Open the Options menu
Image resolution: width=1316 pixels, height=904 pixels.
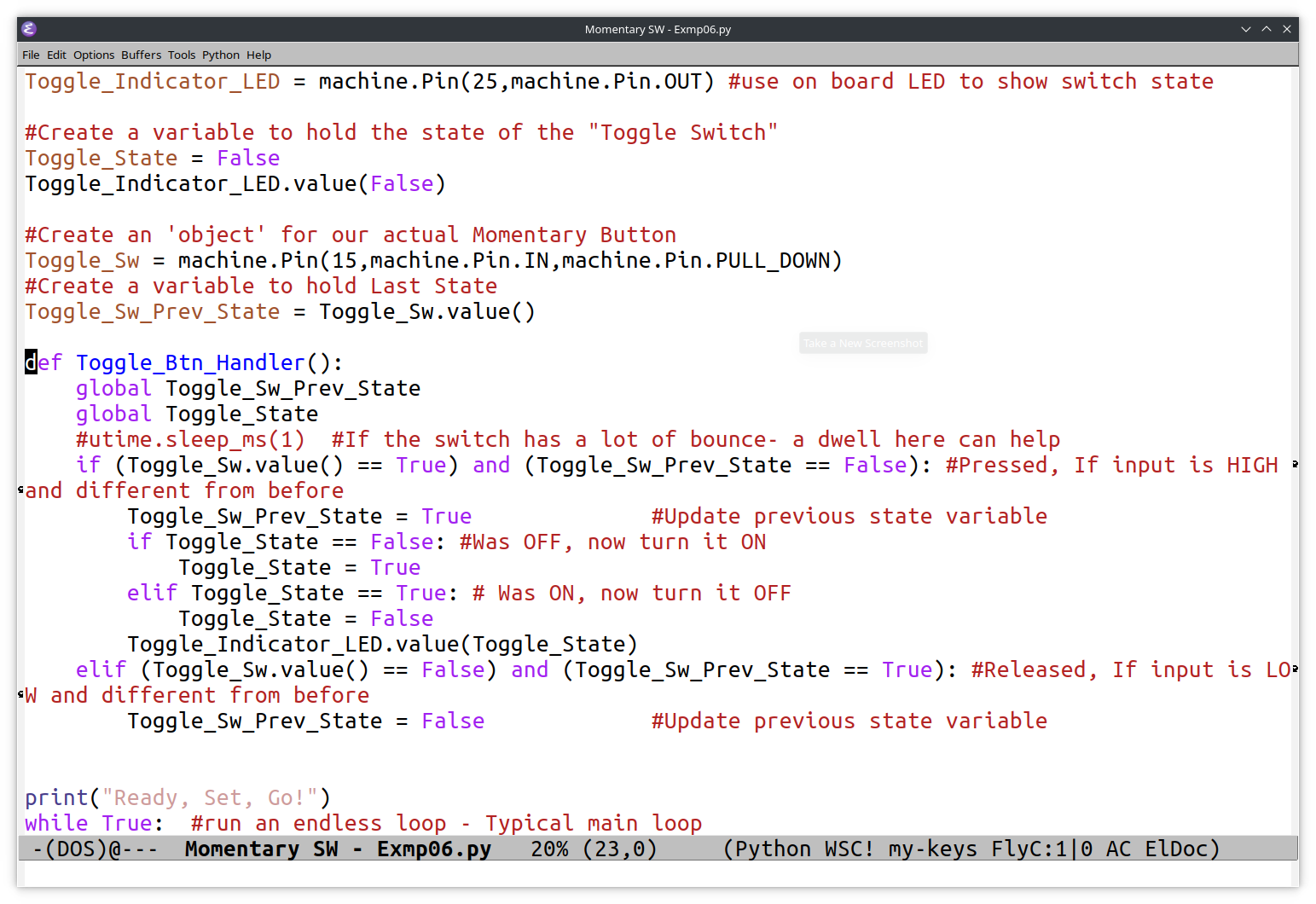[94, 55]
